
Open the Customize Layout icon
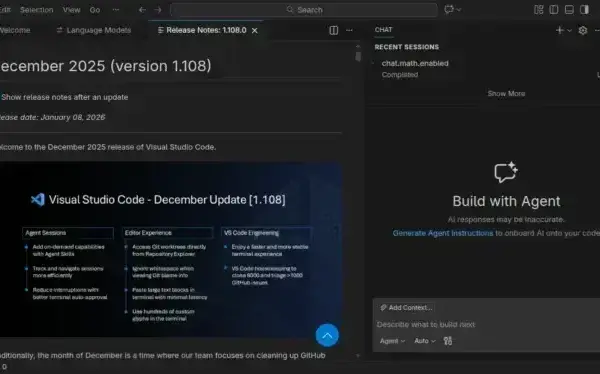click(538, 10)
